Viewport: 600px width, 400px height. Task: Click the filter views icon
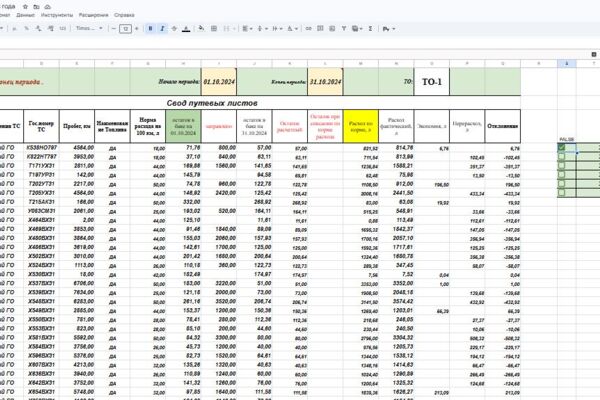coord(355,29)
